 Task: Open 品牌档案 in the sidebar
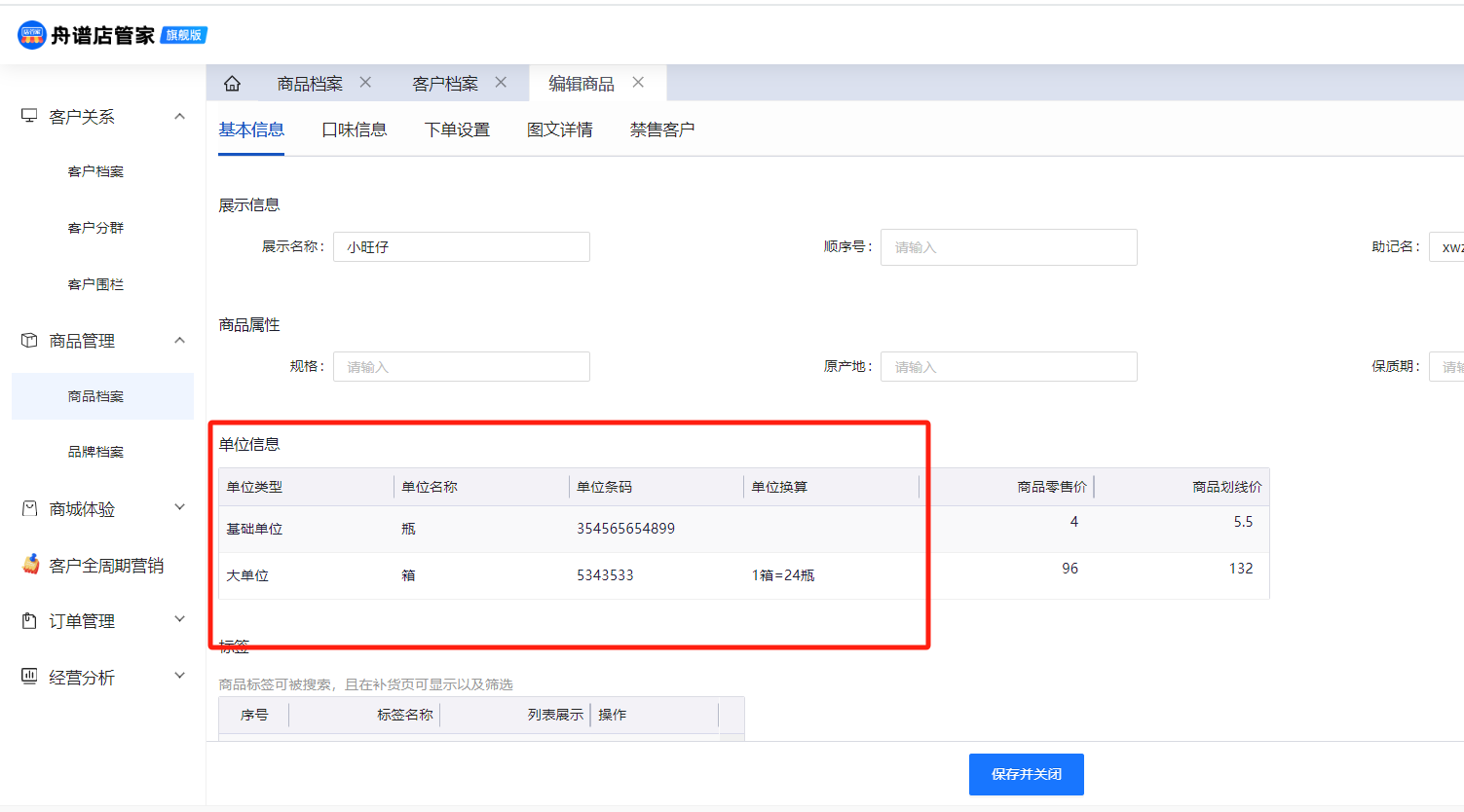tap(95, 452)
